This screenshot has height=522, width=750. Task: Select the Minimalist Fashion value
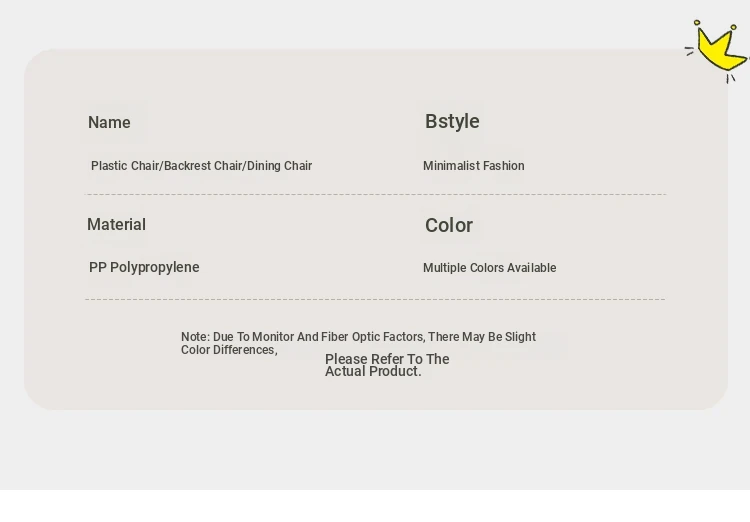[473, 166]
